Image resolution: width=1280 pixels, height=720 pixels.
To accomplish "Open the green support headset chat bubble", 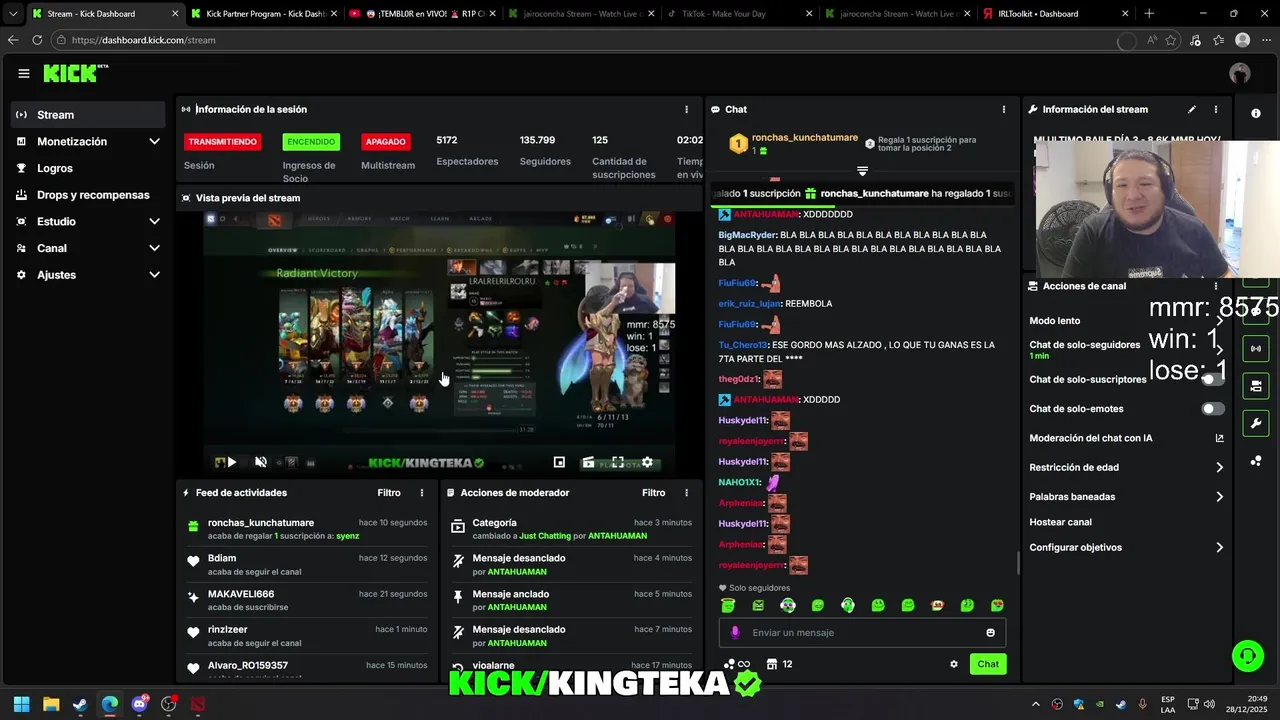I will 1247,656.
